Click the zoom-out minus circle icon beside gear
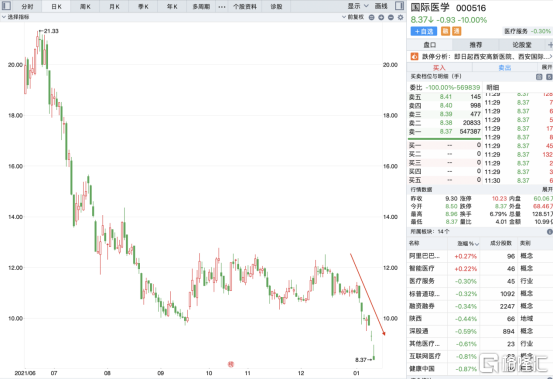Screen dimensions: 554x380 391,17
